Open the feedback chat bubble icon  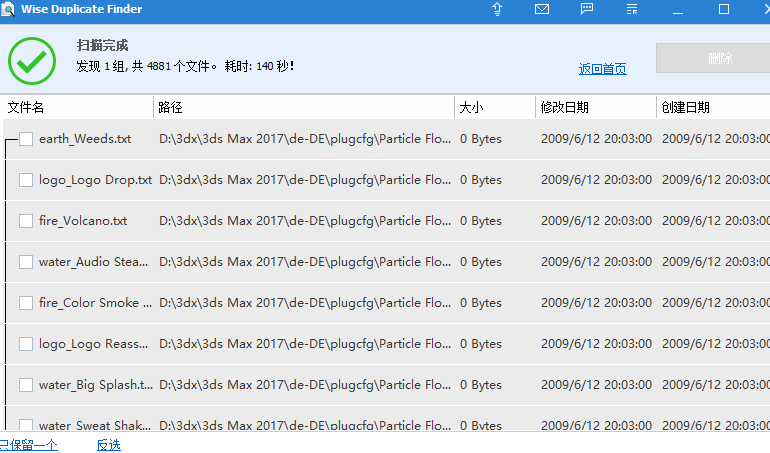click(587, 9)
